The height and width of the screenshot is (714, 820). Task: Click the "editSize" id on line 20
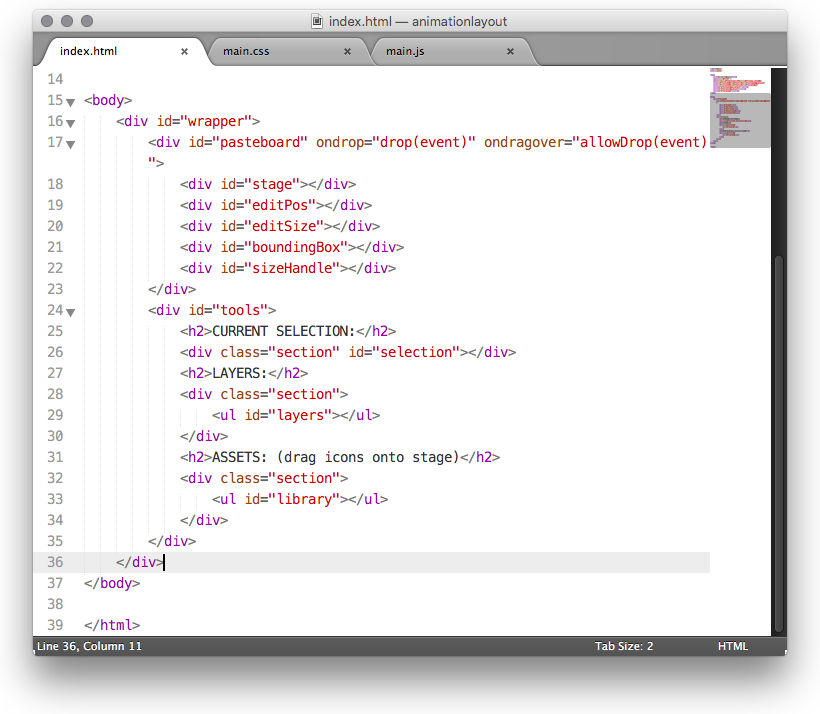(x=284, y=226)
